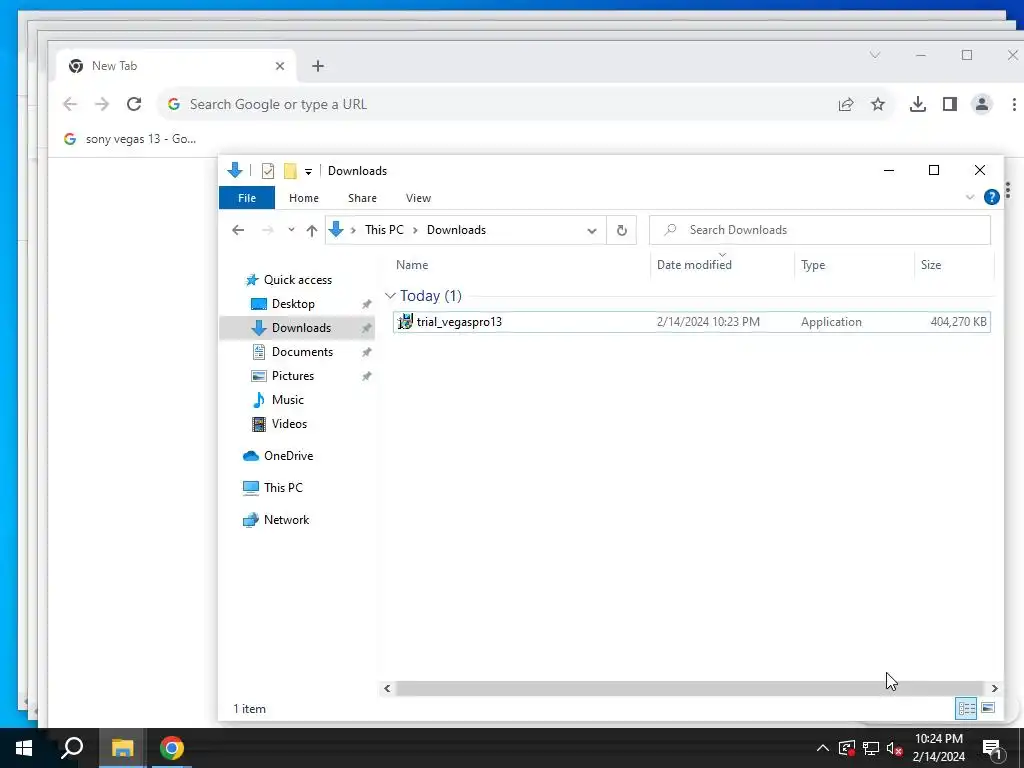This screenshot has height=768, width=1024.
Task: Click Chrome icon in the taskbar
Action: click(172, 748)
